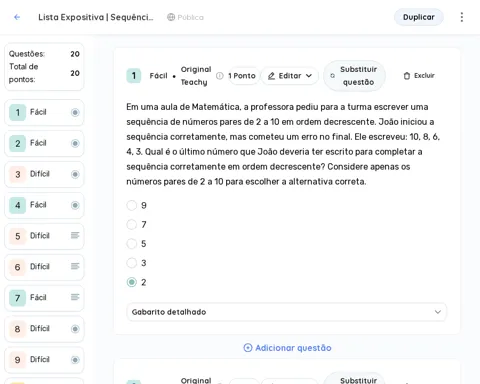Go to question 7 Fácil in sidebar

coord(44,298)
